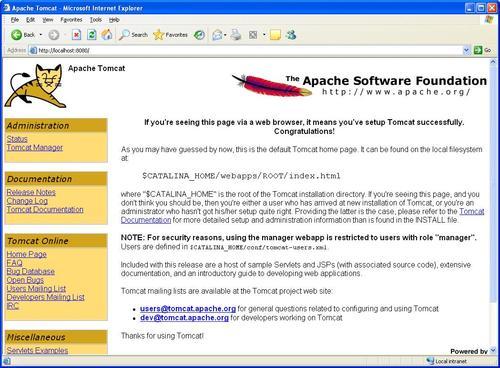Screen dimensions: 500x368
Task: Open the Status link under Administration
Action: (x=17, y=139)
